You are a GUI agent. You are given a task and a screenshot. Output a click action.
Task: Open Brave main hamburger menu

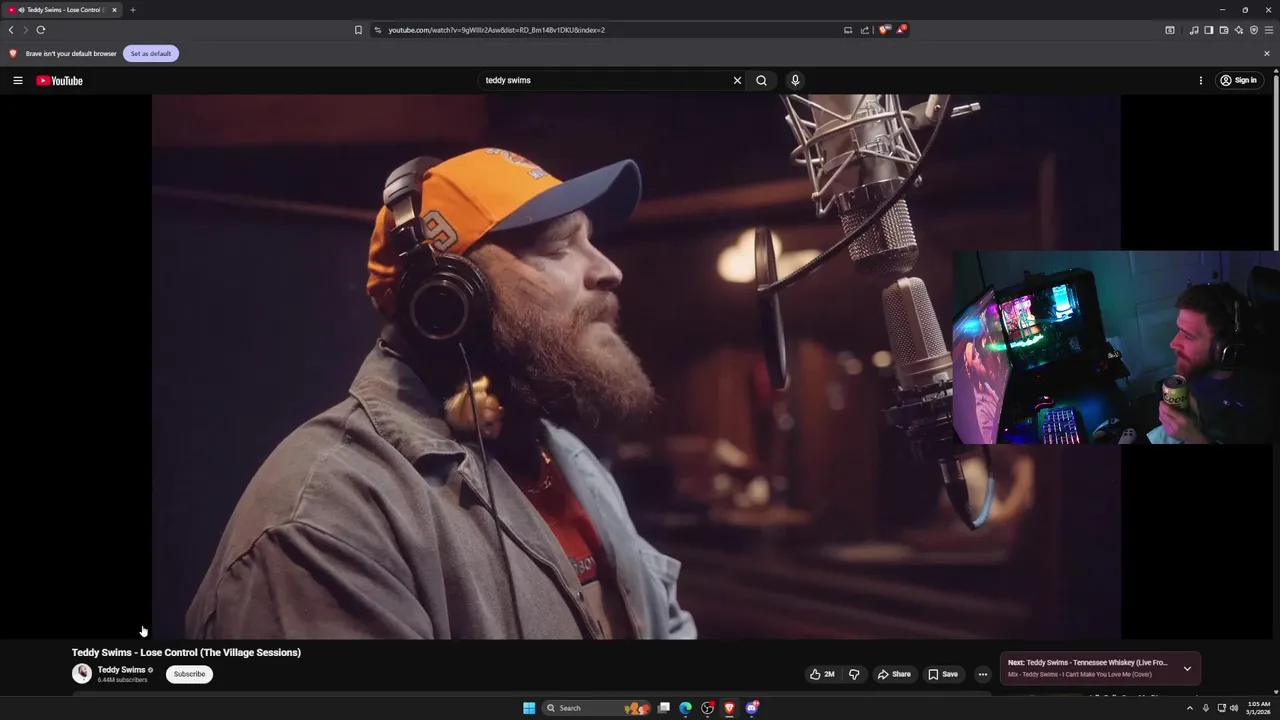1269,30
